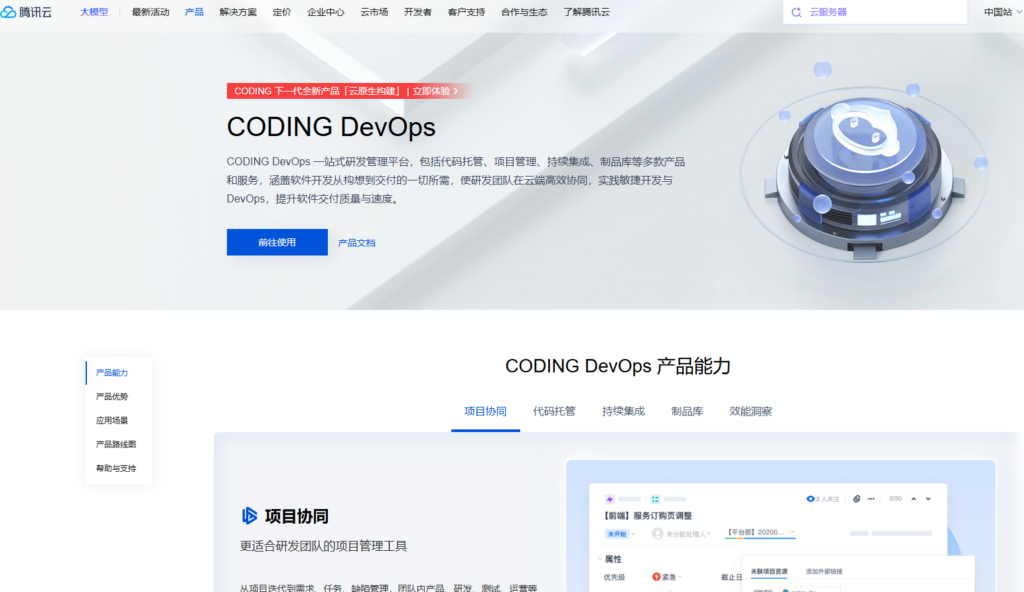Click the up arrow previous-item icon in mockup
The width and height of the screenshot is (1024, 592).
[x=913, y=499]
